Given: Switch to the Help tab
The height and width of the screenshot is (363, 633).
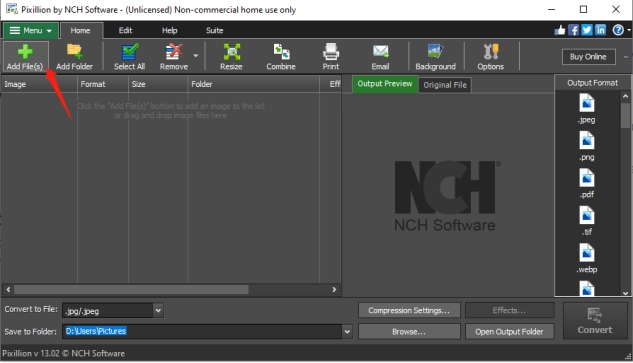Looking at the screenshot, I should coord(170,31).
